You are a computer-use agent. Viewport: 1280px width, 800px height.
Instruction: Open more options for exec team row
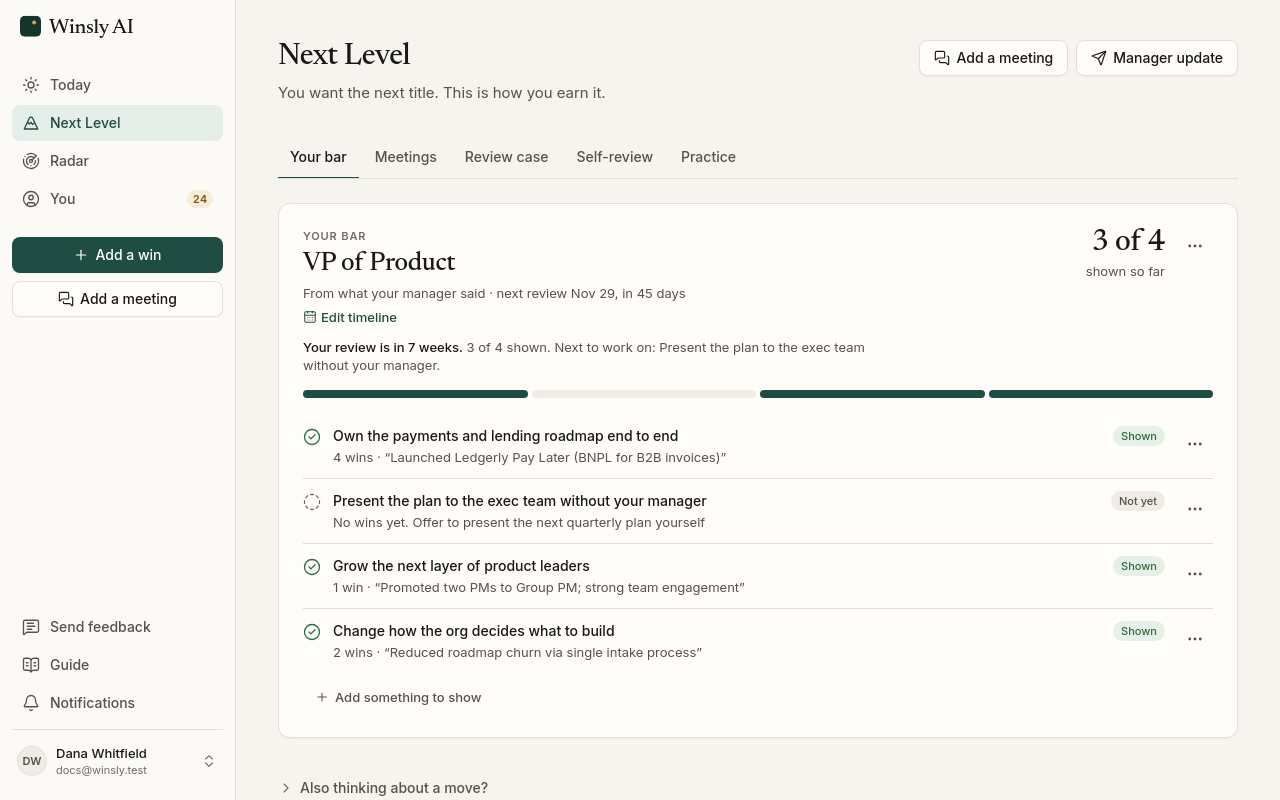pyautogui.click(x=1195, y=509)
